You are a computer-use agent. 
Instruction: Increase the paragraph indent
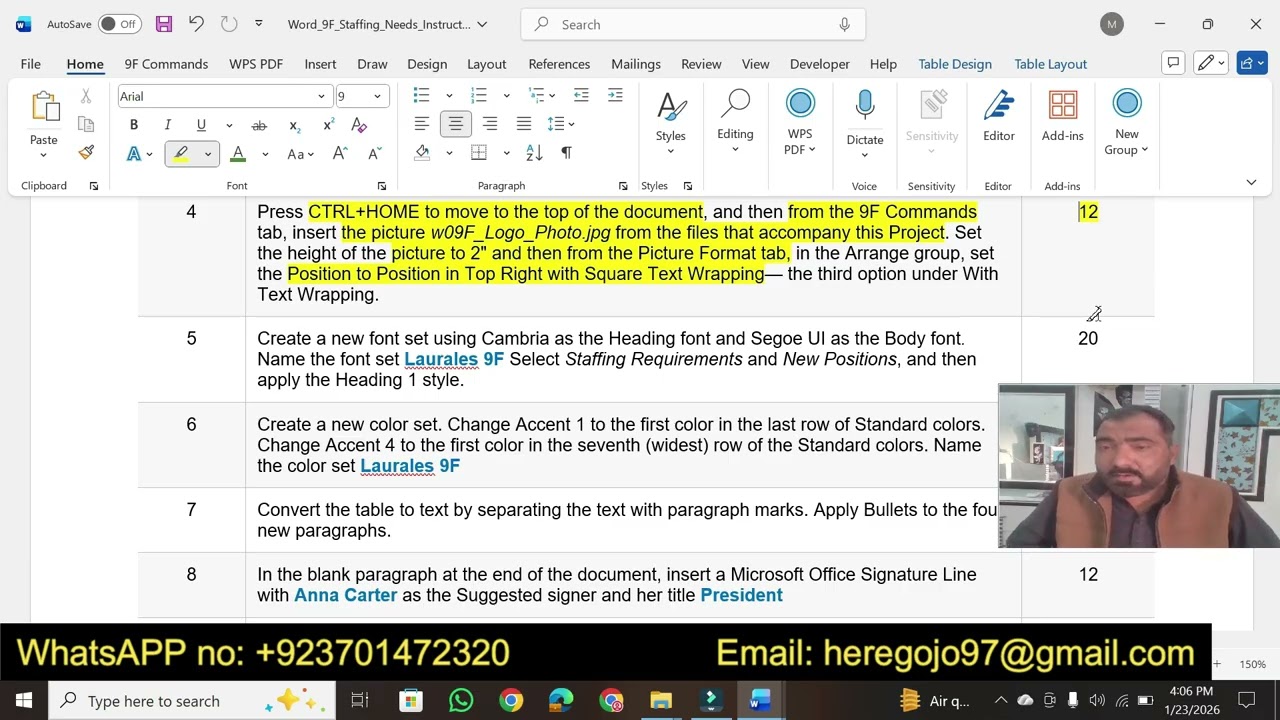click(615, 96)
